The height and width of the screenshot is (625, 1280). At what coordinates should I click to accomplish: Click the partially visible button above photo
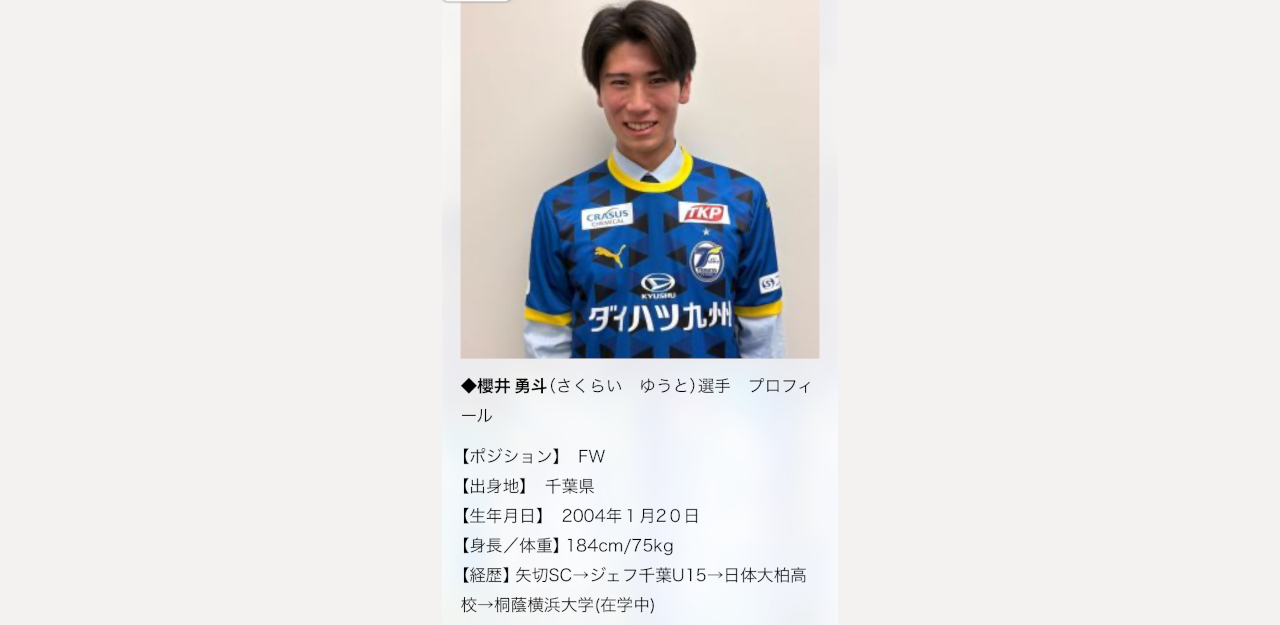(x=476, y=1)
